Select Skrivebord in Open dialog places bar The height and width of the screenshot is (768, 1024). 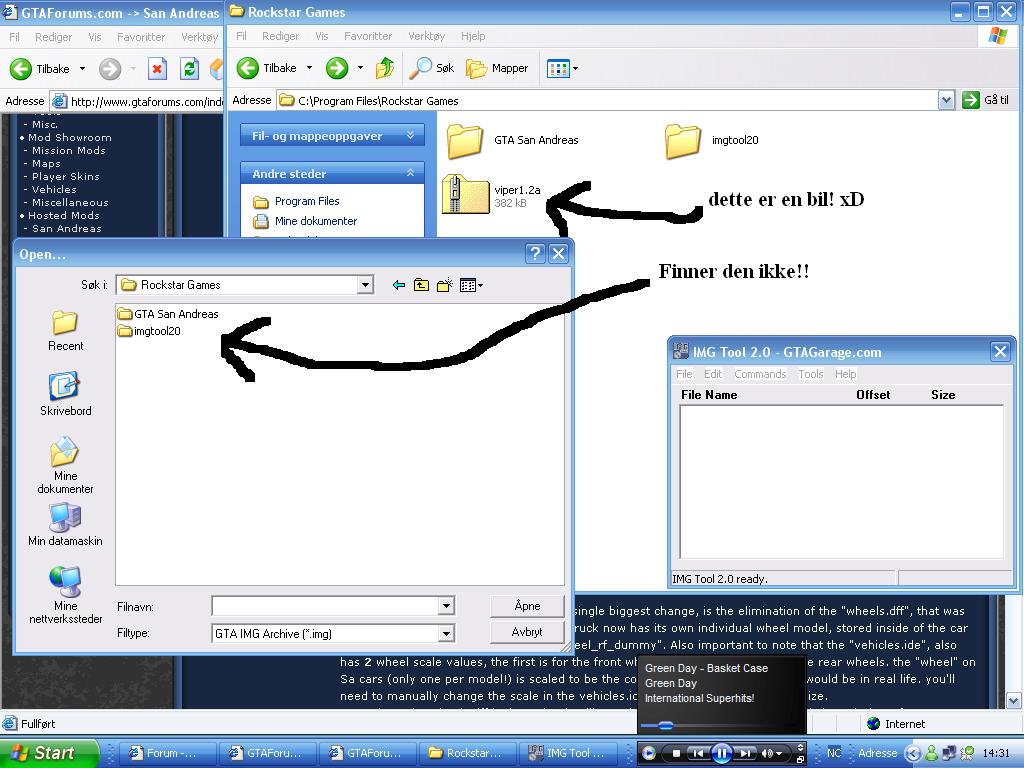(65, 394)
